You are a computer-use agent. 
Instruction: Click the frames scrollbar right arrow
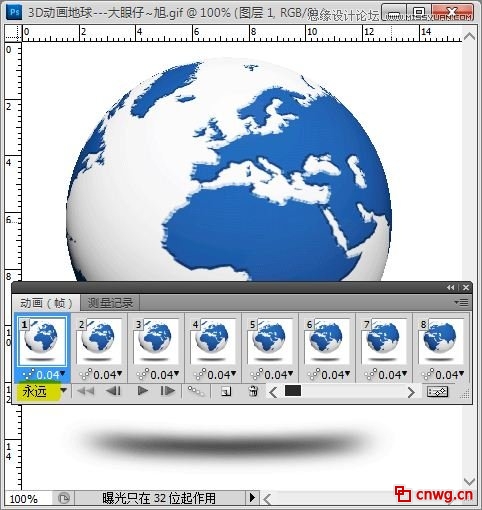click(x=411, y=392)
